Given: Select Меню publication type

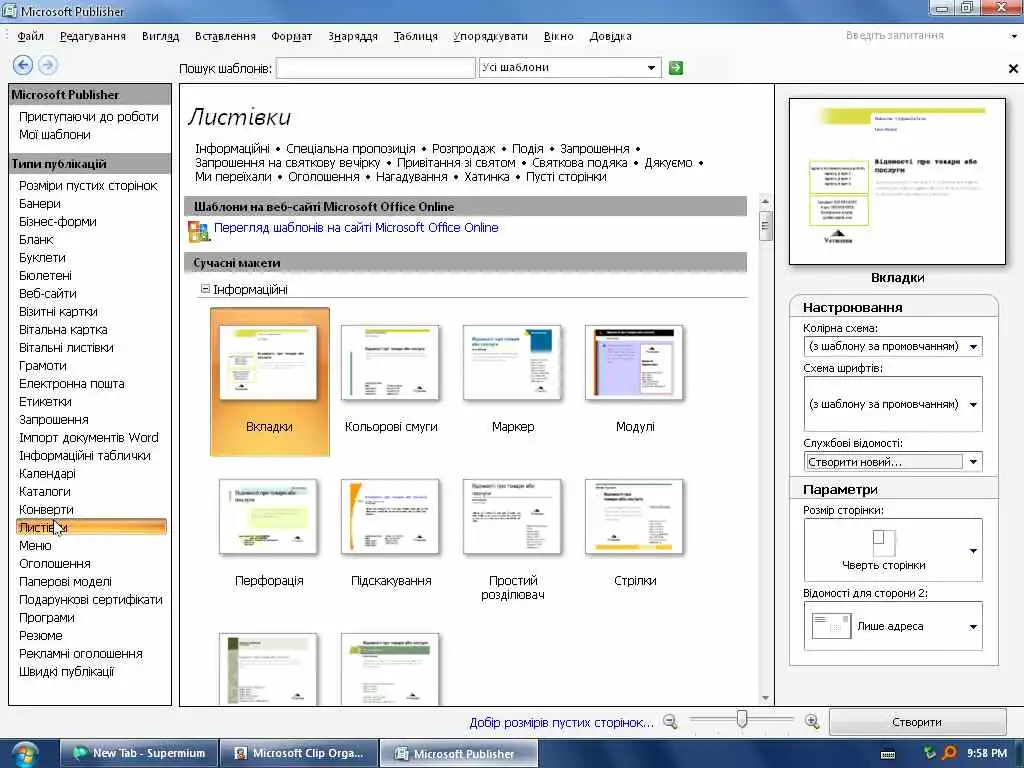Looking at the screenshot, I should click(x=35, y=545).
